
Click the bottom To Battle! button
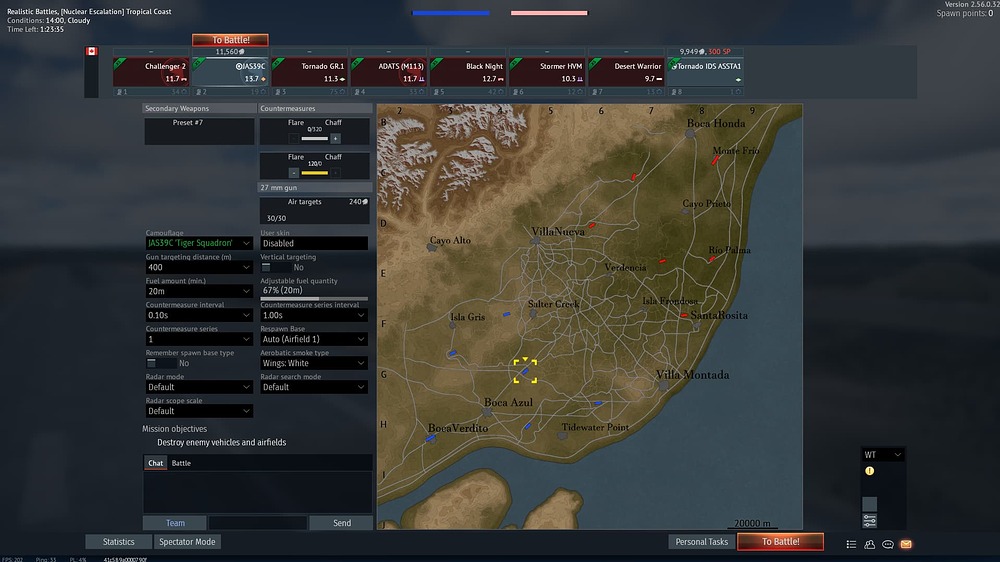780,542
